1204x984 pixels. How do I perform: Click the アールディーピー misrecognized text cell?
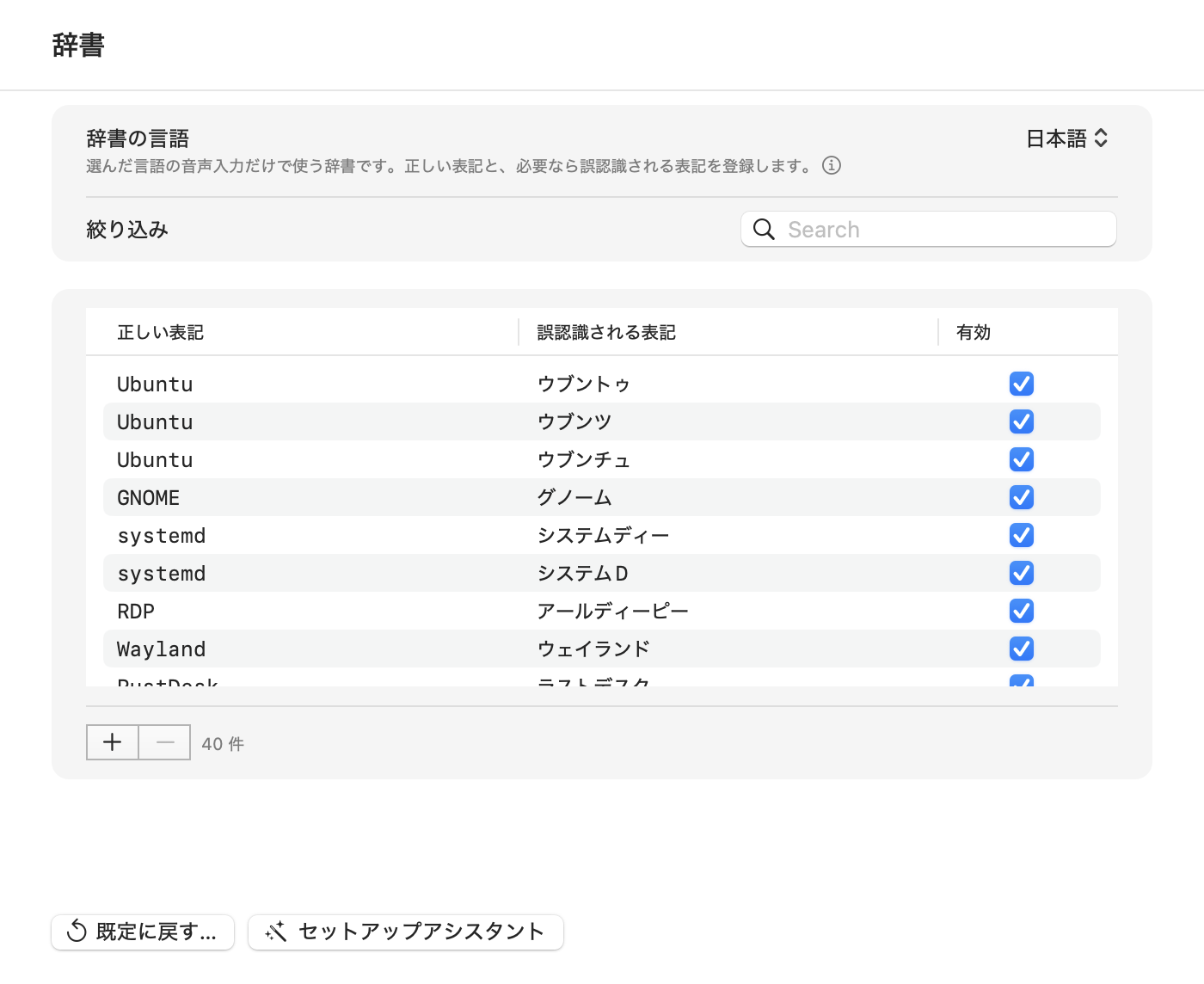[x=612, y=611]
